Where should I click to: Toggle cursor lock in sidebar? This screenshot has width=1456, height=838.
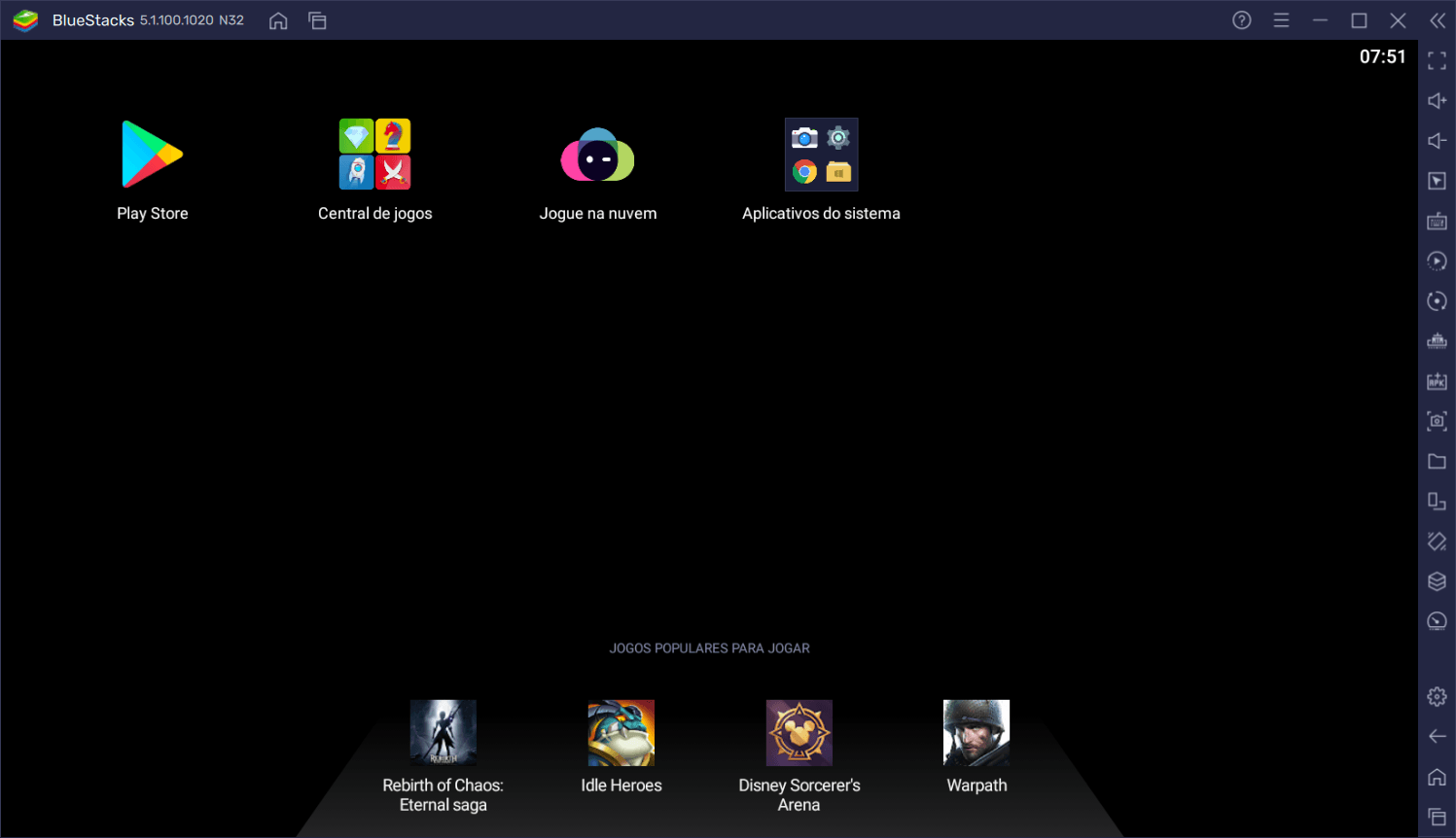click(1437, 181)
